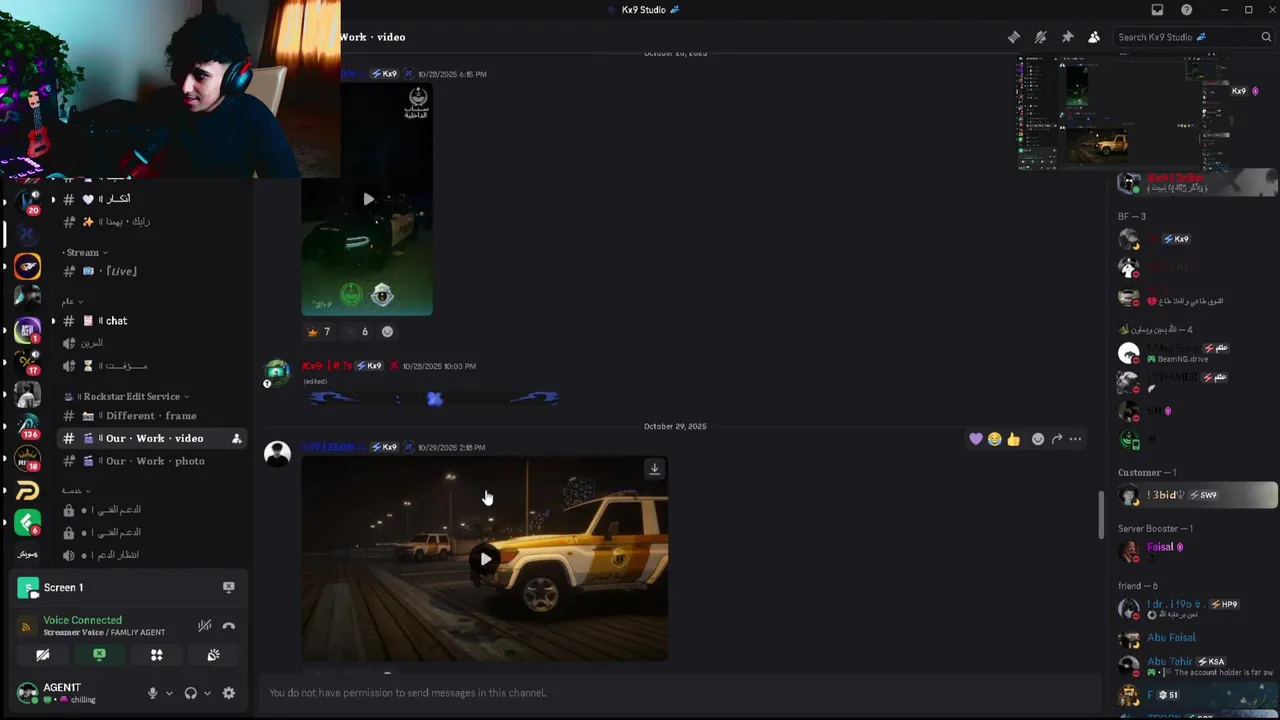Disconnect from voice with hang-up icon
This screenshot has width=1280, height=720.
[229, 626]
